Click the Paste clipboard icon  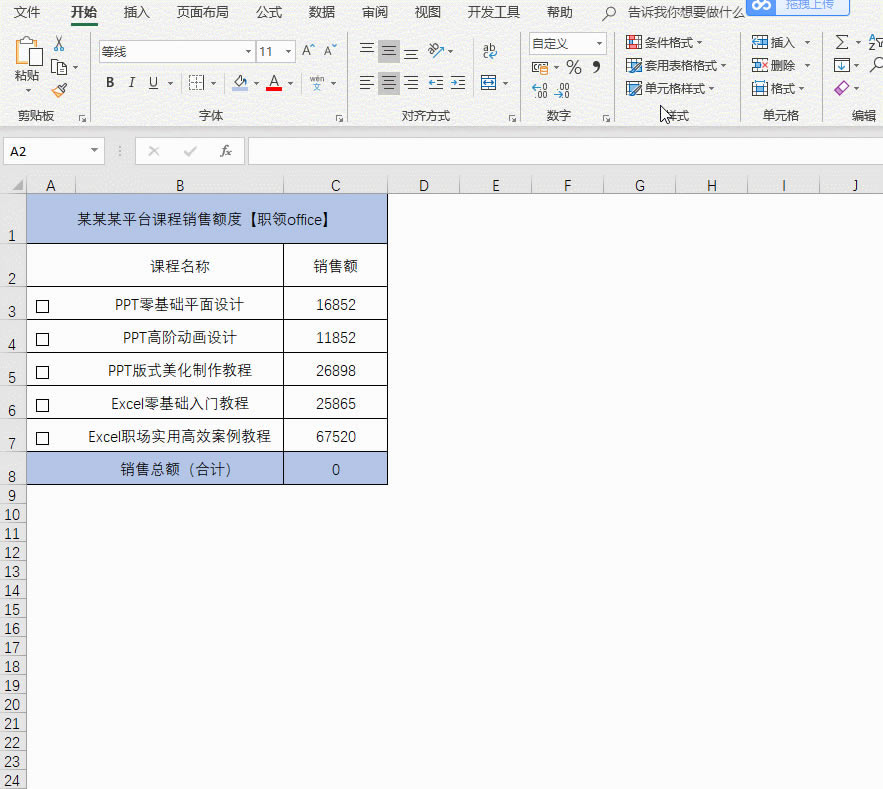point(28,51)
